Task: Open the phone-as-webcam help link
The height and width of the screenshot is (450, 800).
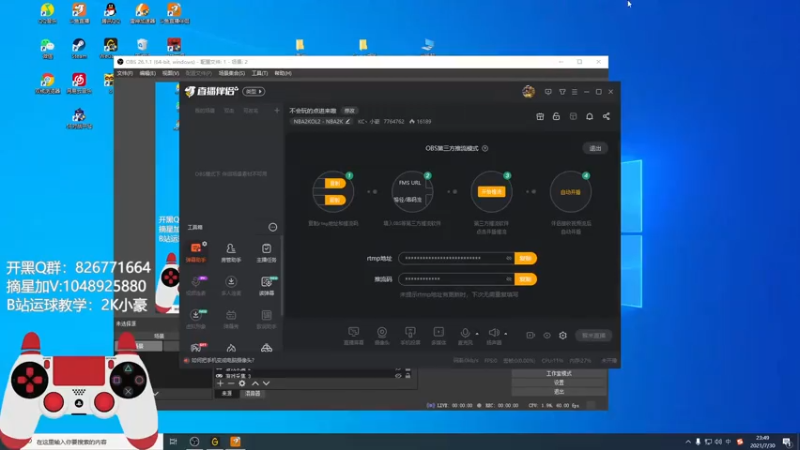Action: (222, 360)
